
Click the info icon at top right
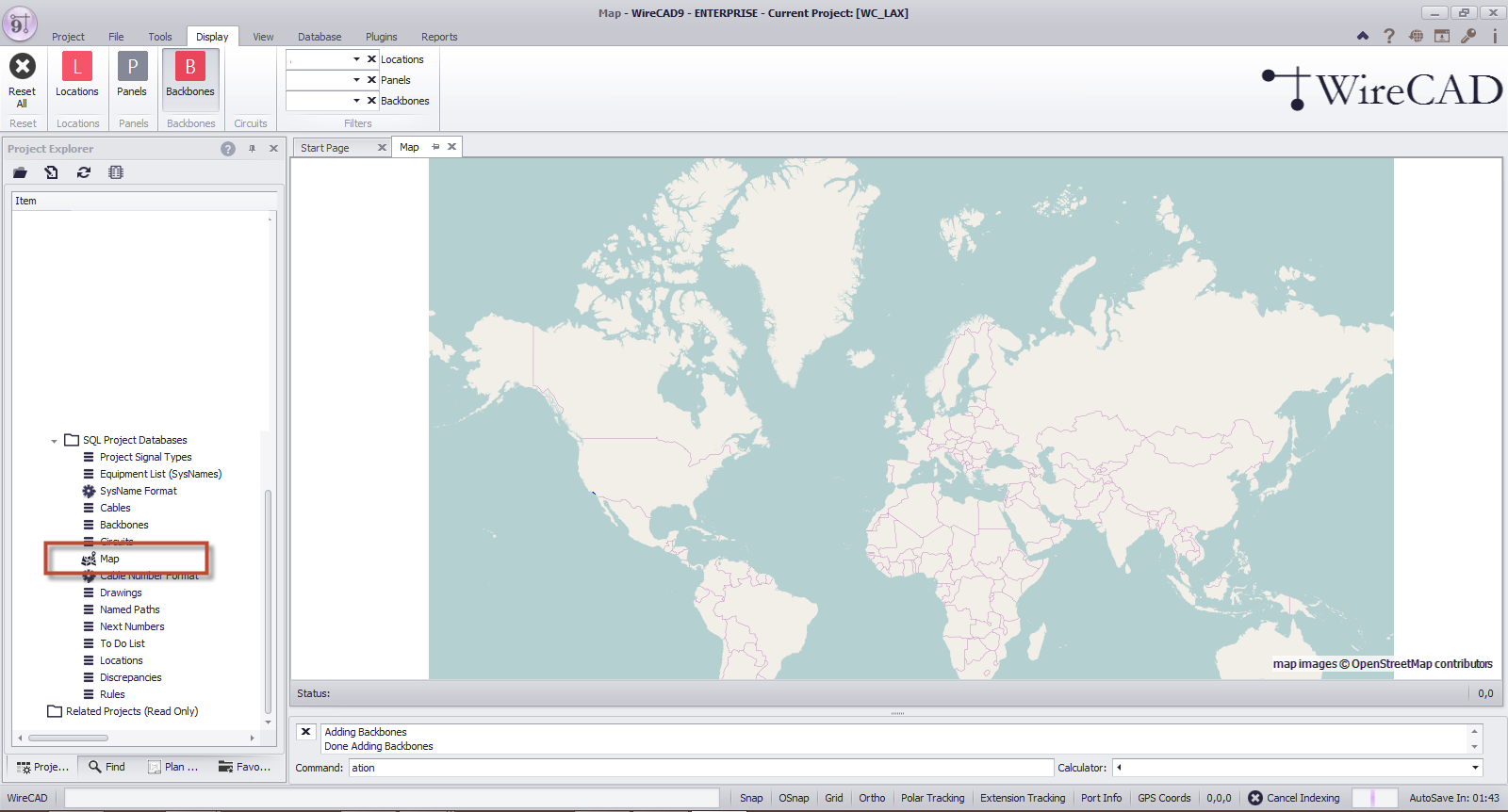[1495, 36]
